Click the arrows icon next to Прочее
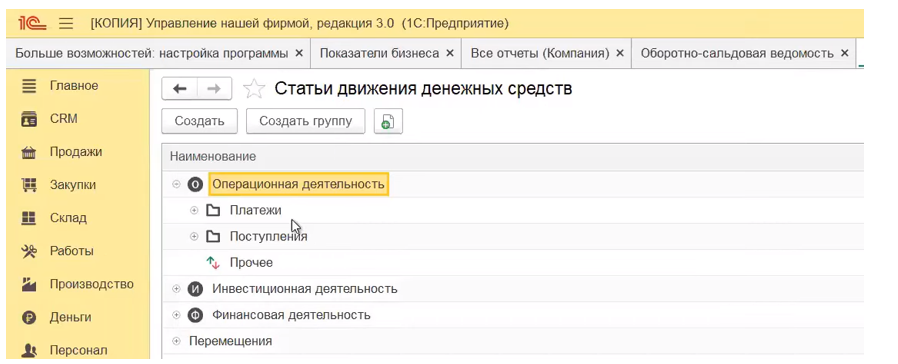Screen dimensions: 898x364 click(x=213, y=263)
